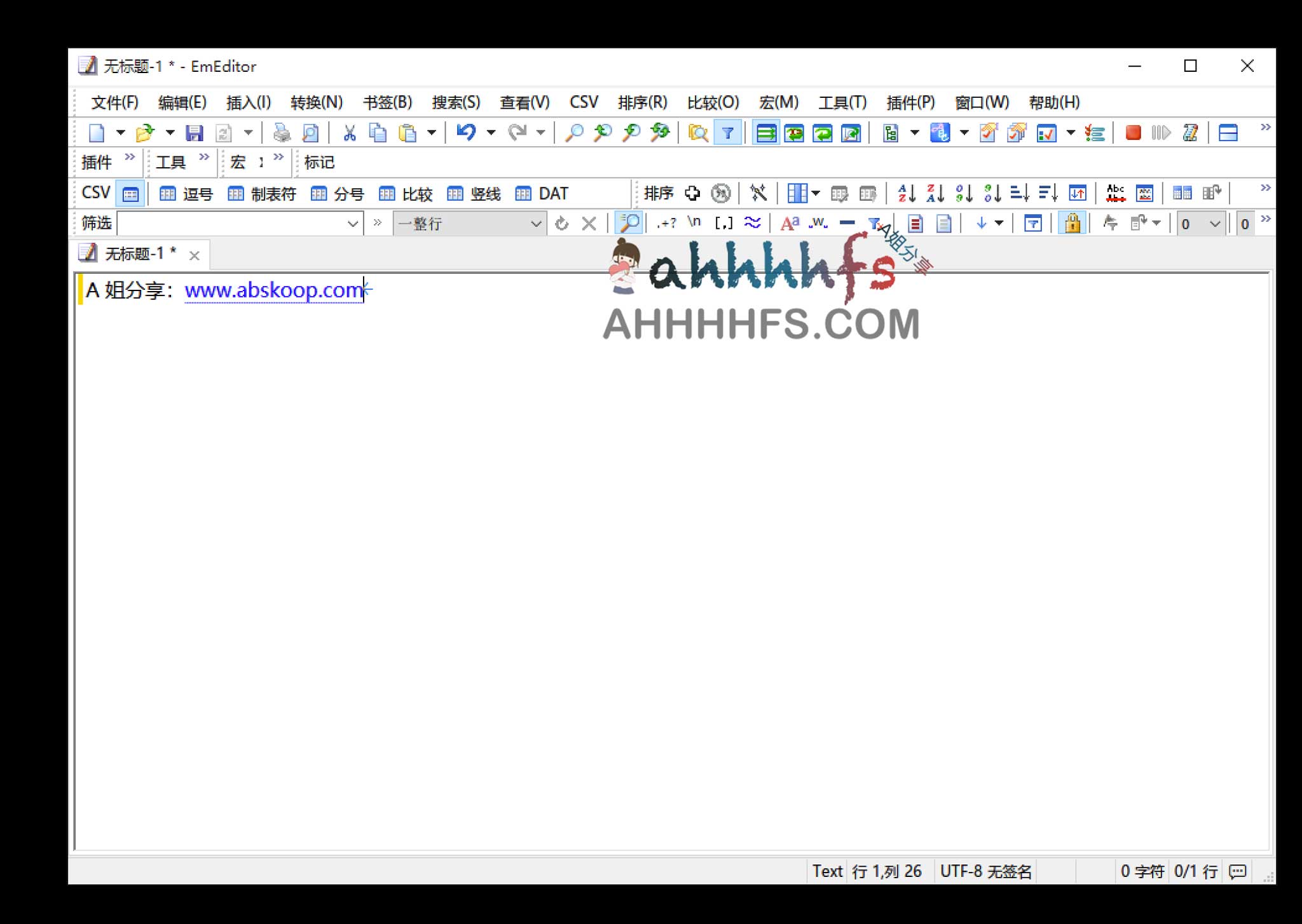1302x924 pixels.
Task: Open the Print tool
Action: (282, 133)
